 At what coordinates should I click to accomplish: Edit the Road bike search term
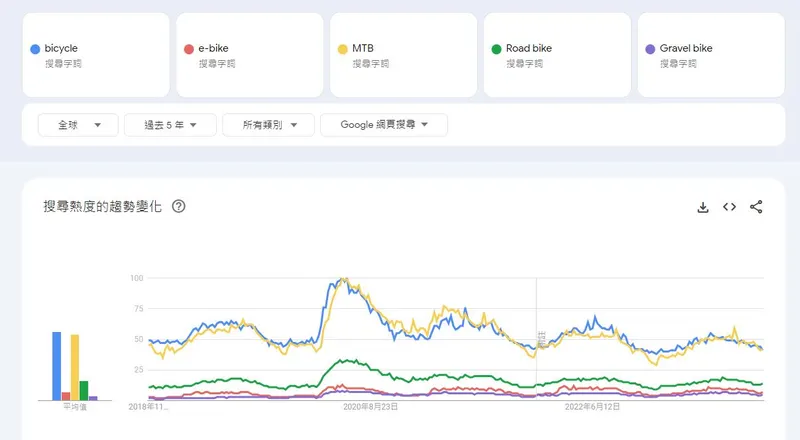click(557, 55)
